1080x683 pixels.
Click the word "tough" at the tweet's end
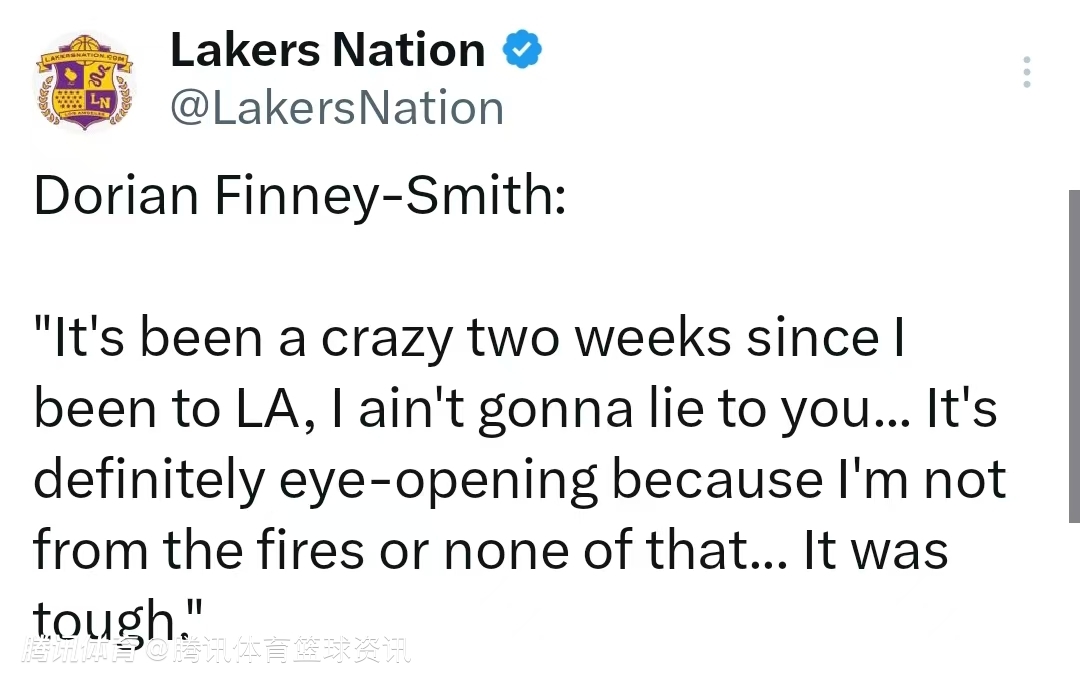[104, 622]
